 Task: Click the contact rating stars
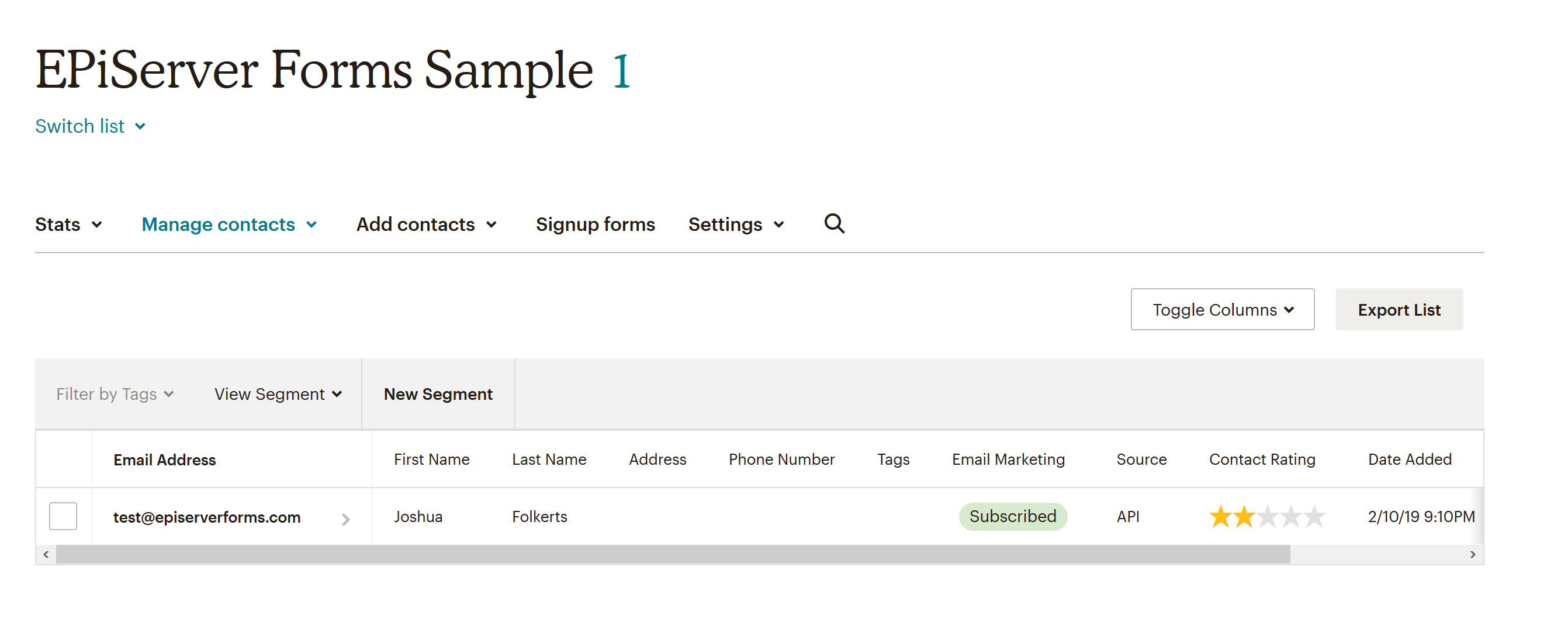click(x=1266, y=517)
